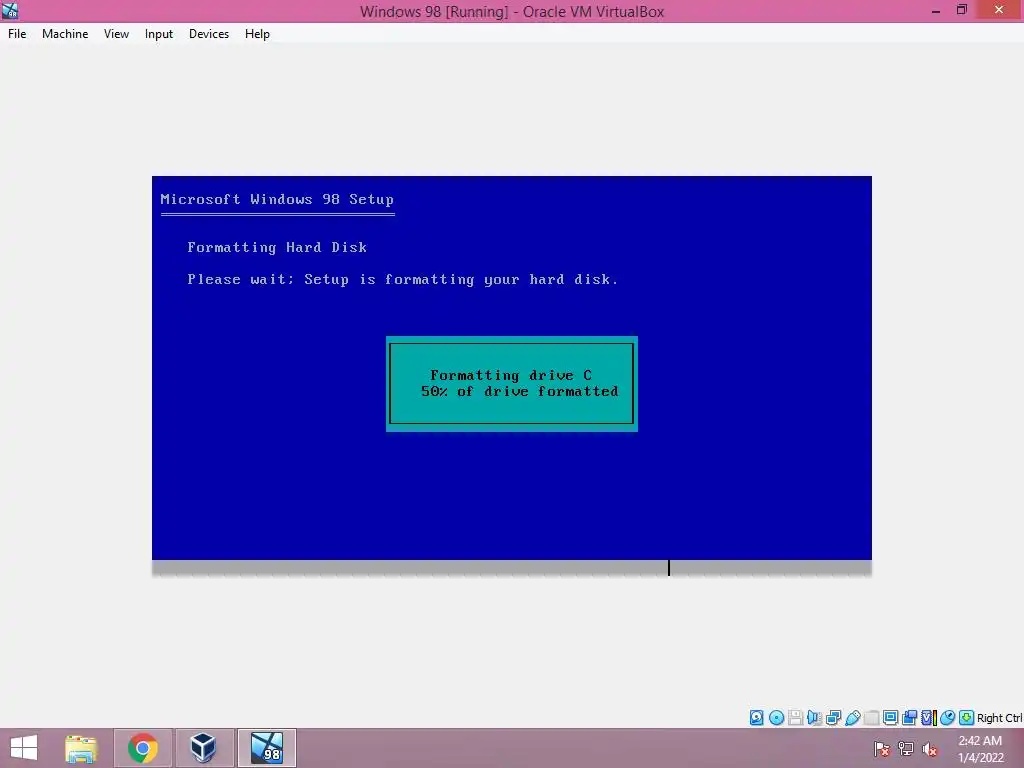Minimize the VirtualBox VM window
1024x768 pixels.
(935, 10)
